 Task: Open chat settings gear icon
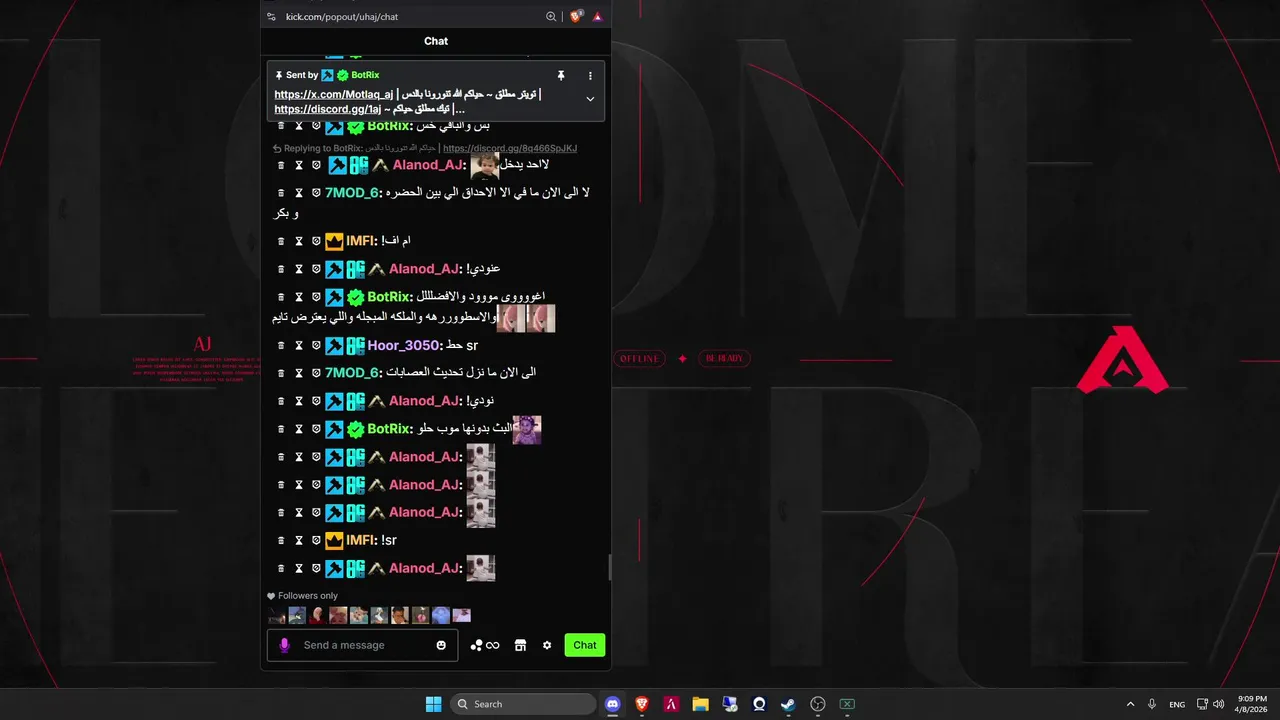point(547,645)
